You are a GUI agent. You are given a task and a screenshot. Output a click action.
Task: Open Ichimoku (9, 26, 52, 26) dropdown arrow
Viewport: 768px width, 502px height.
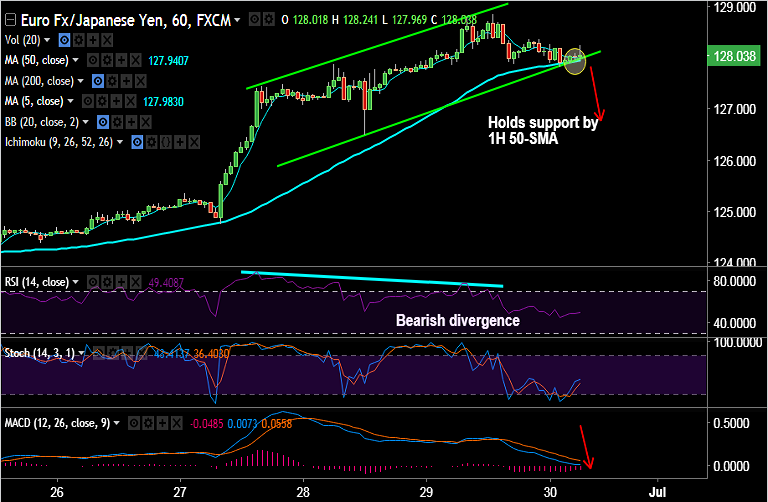[120, 143]
